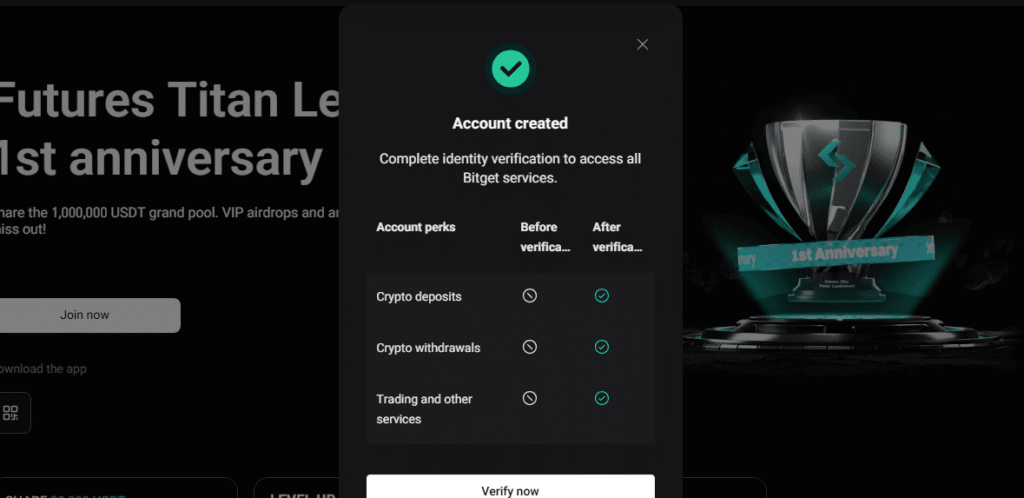Image resolution: width=1024 pixels, height=498 pixels.
Task: Click the Crypto deposits row label
Action: pos(418,297)
